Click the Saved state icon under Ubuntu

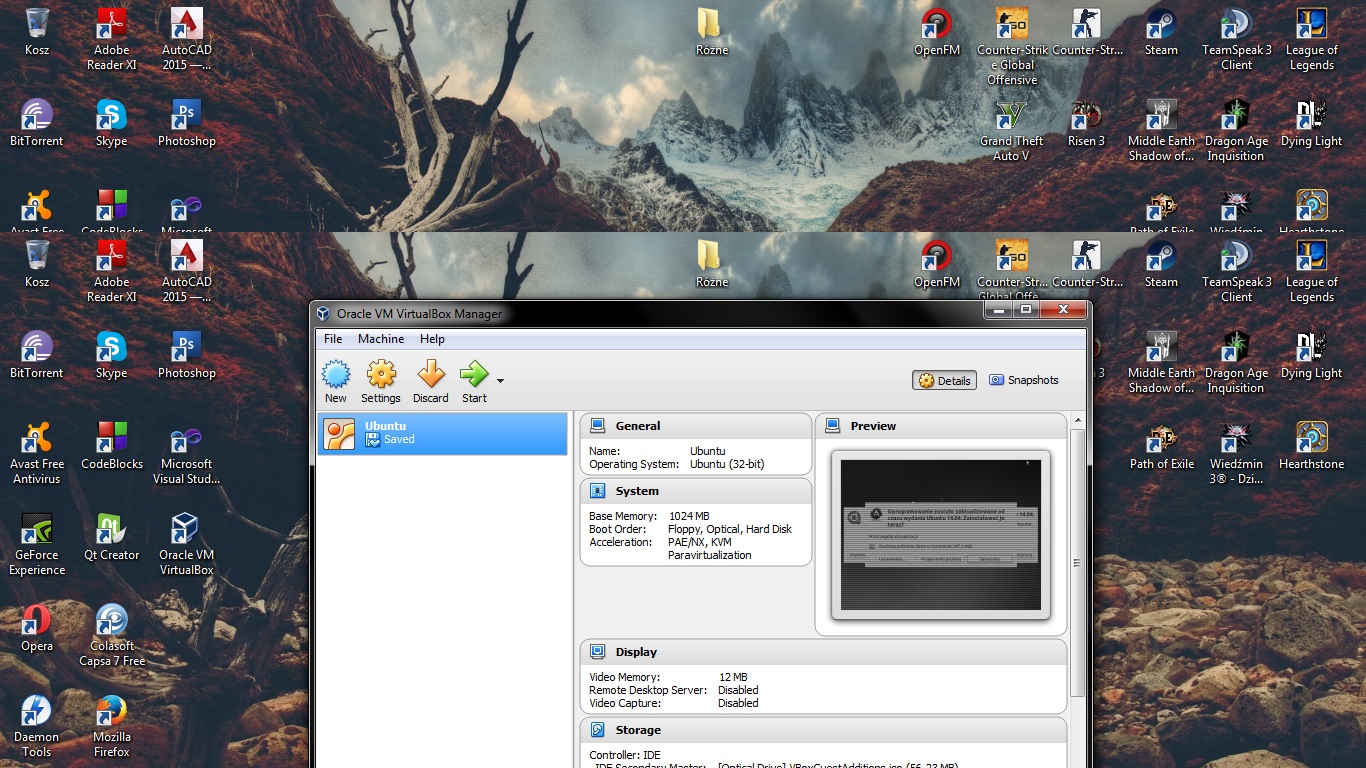(x=373, y=440)
